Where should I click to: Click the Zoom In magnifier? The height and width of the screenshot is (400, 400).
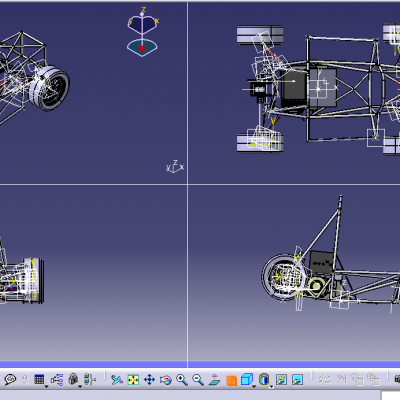(182, 380)
